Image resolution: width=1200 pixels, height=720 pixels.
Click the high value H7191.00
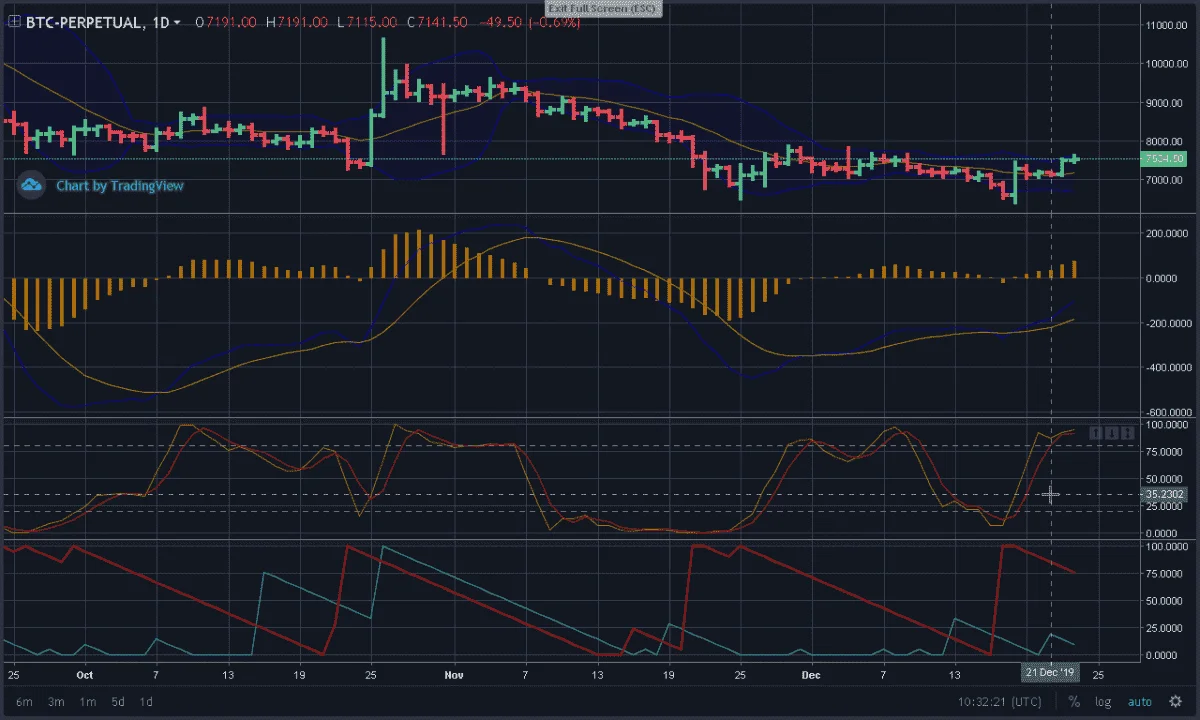[x=298, y=21]
